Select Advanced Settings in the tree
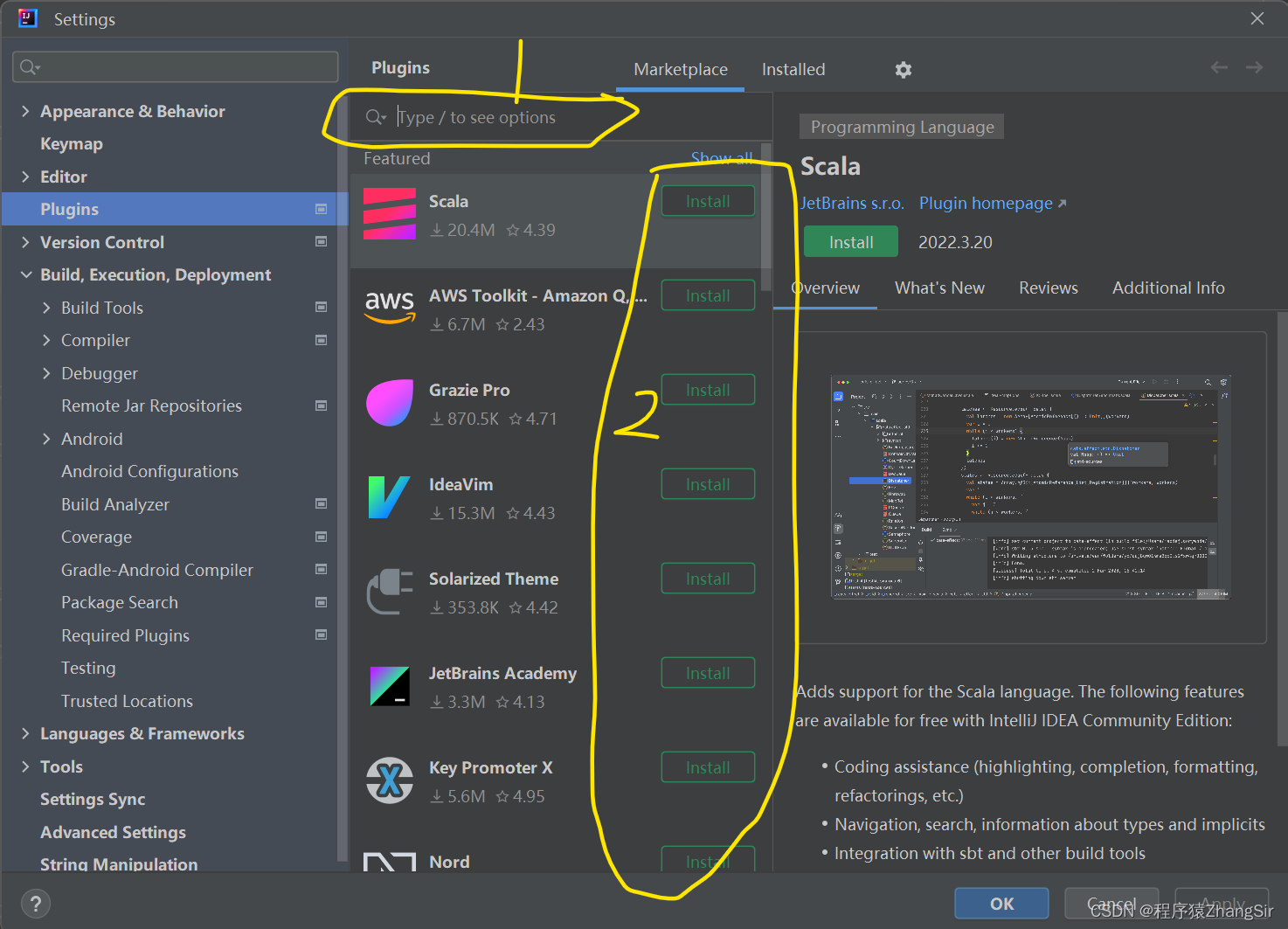Image resolution: width=1288 pixels, height=929 pixels. pos(113,832)
